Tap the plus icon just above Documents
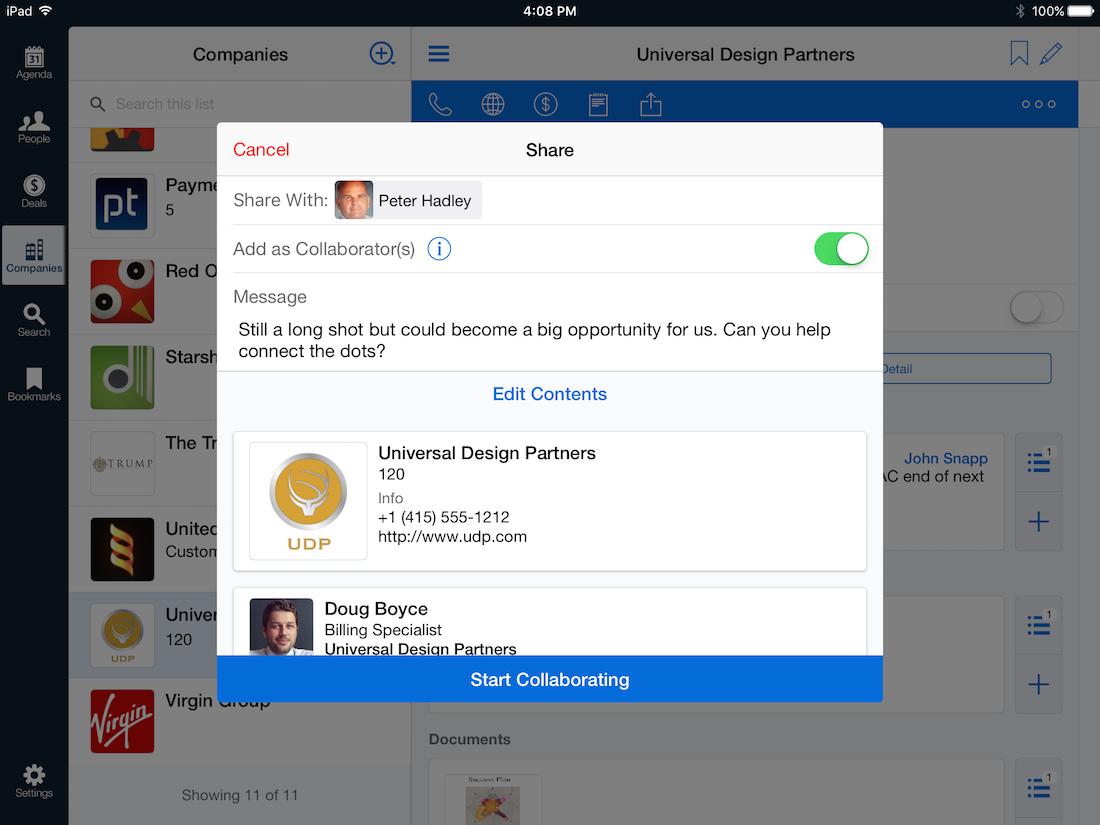 (1038, 684)
